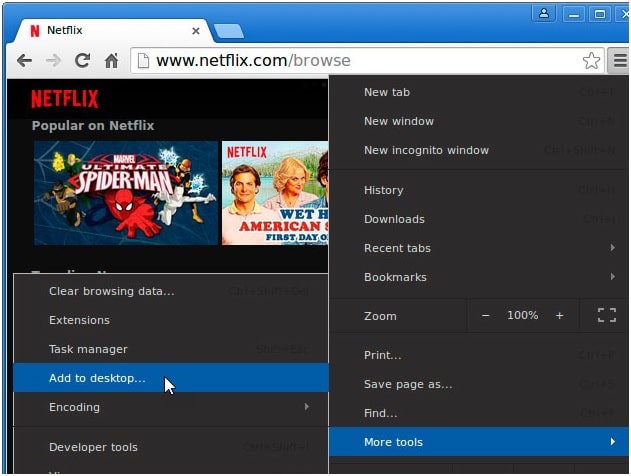Maximize the browser window
Viewport: 631px width, 476px height.
[x=600, y=14]
